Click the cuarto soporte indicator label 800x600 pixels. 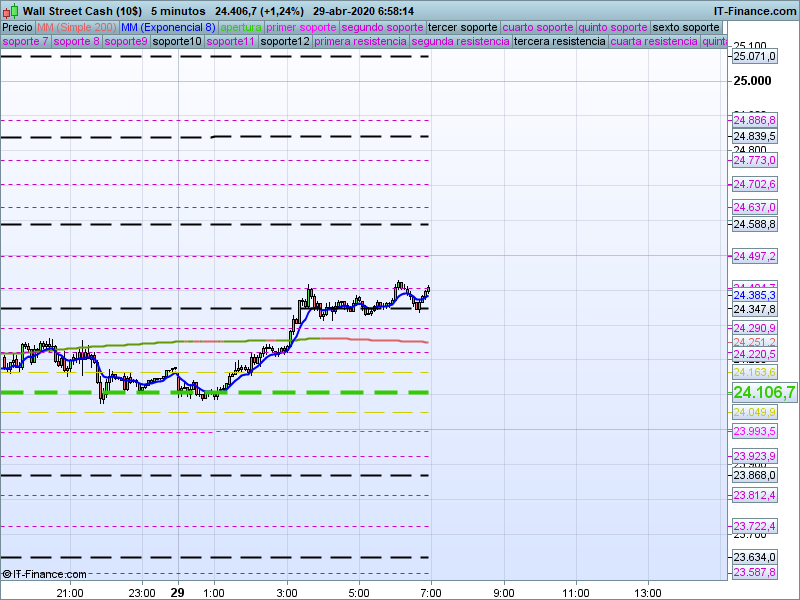pos(538,28)
